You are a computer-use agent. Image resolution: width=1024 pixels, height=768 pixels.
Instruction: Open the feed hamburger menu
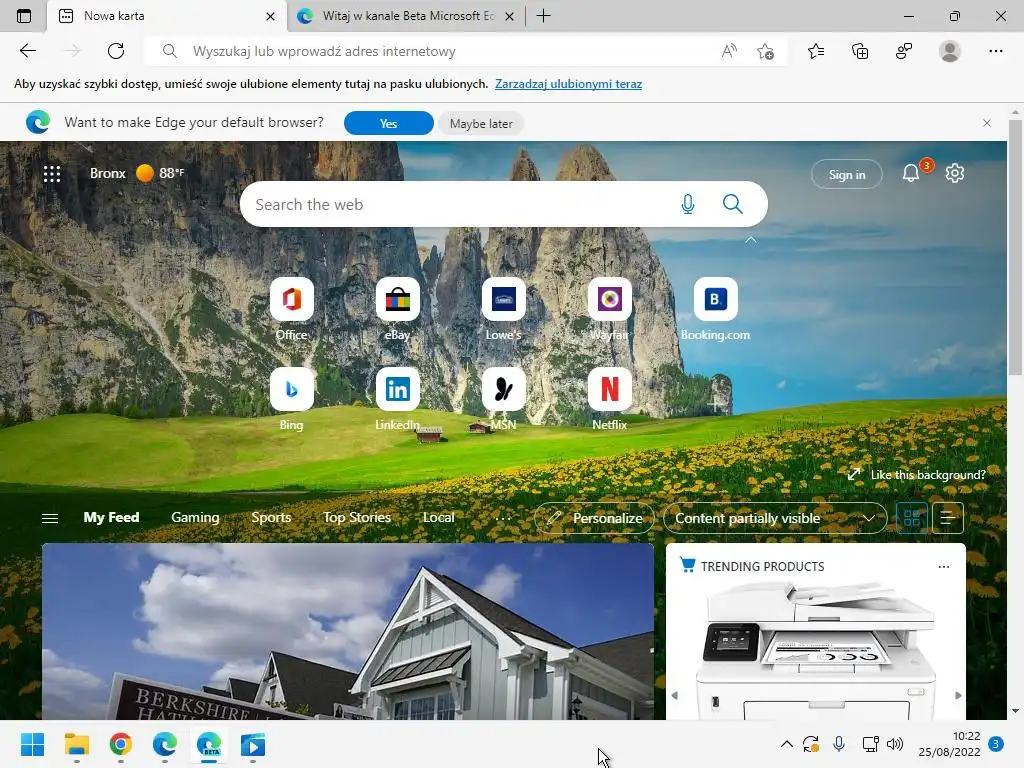[50, 518]
